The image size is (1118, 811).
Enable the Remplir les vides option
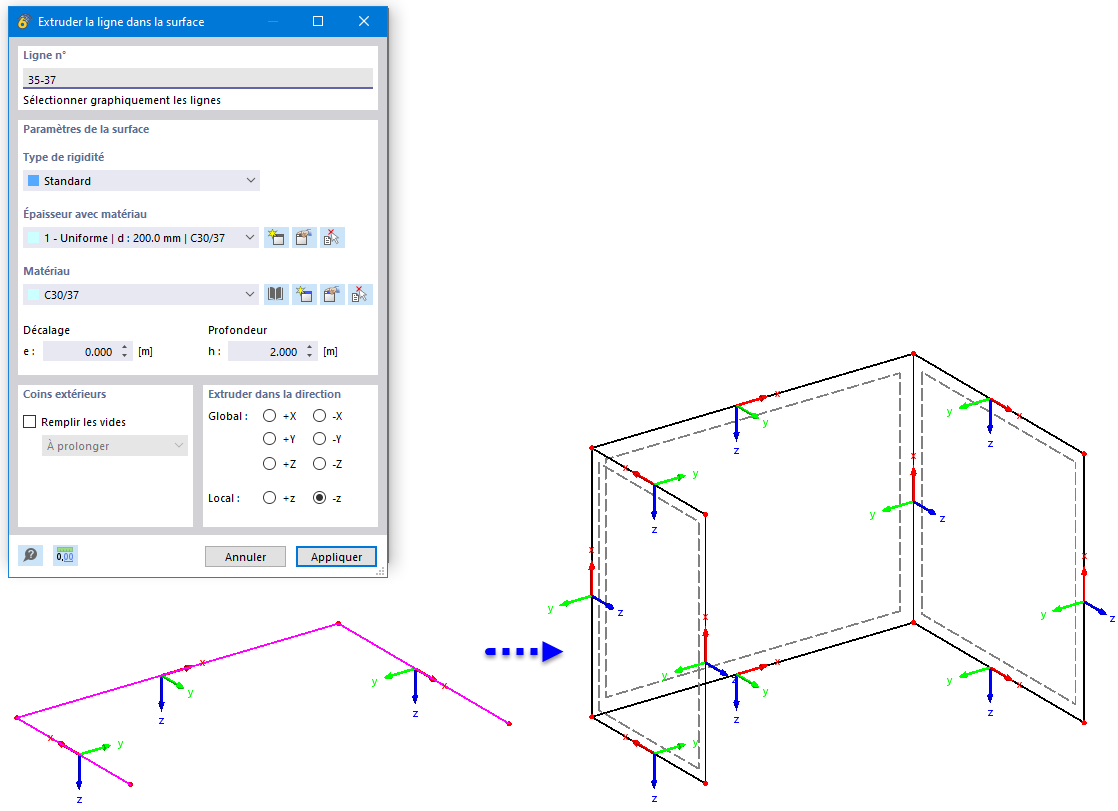[29, 421]
